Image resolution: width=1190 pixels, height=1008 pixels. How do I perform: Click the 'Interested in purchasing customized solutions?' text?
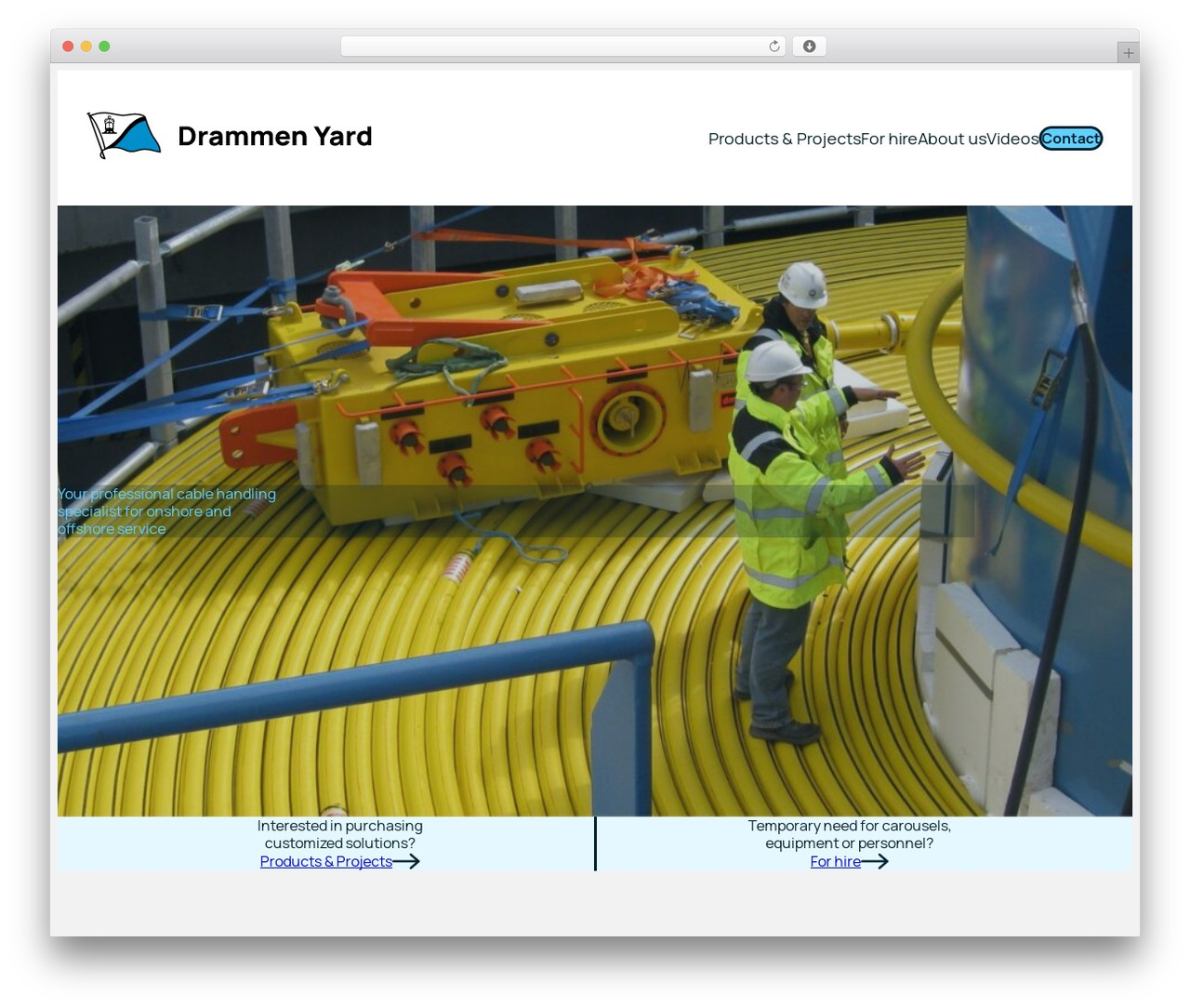[x=340, y=834]
